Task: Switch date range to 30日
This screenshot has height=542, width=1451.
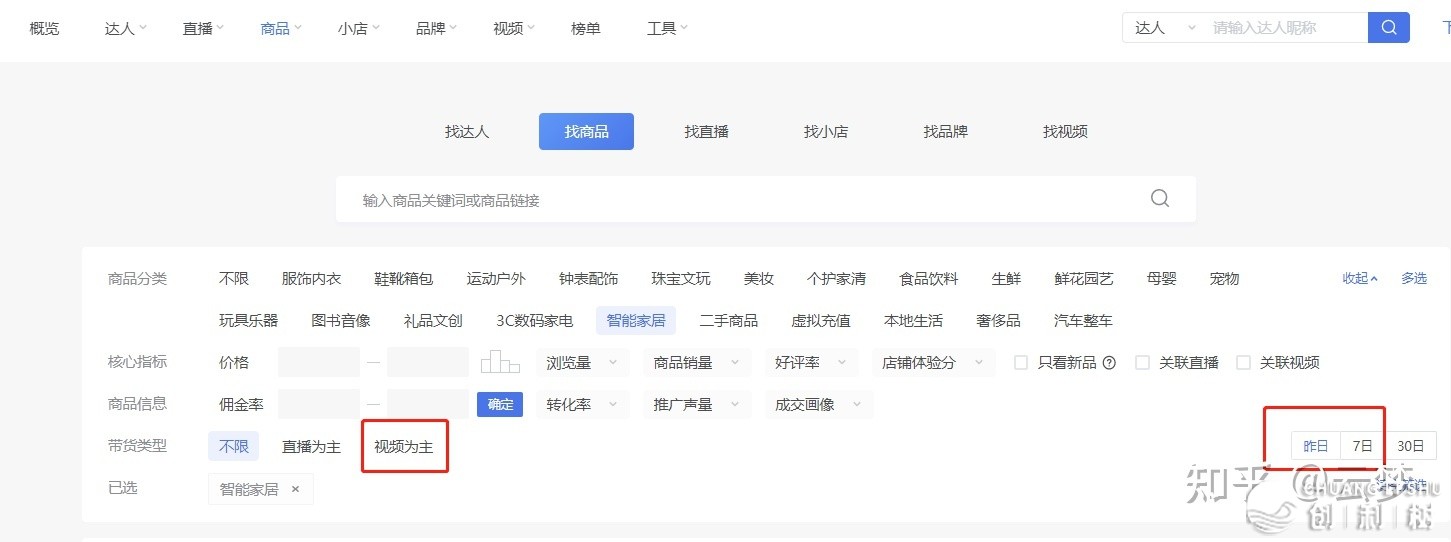Action: click(1410, 446)
